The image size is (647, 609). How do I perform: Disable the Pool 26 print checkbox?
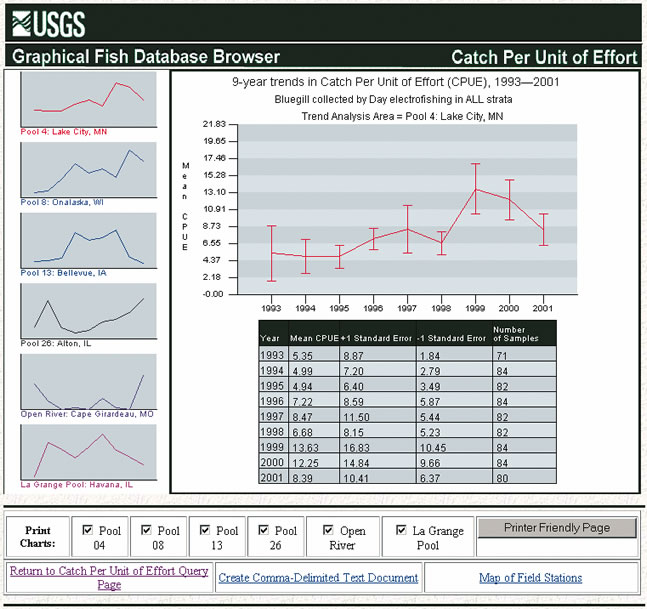point(263,530)
